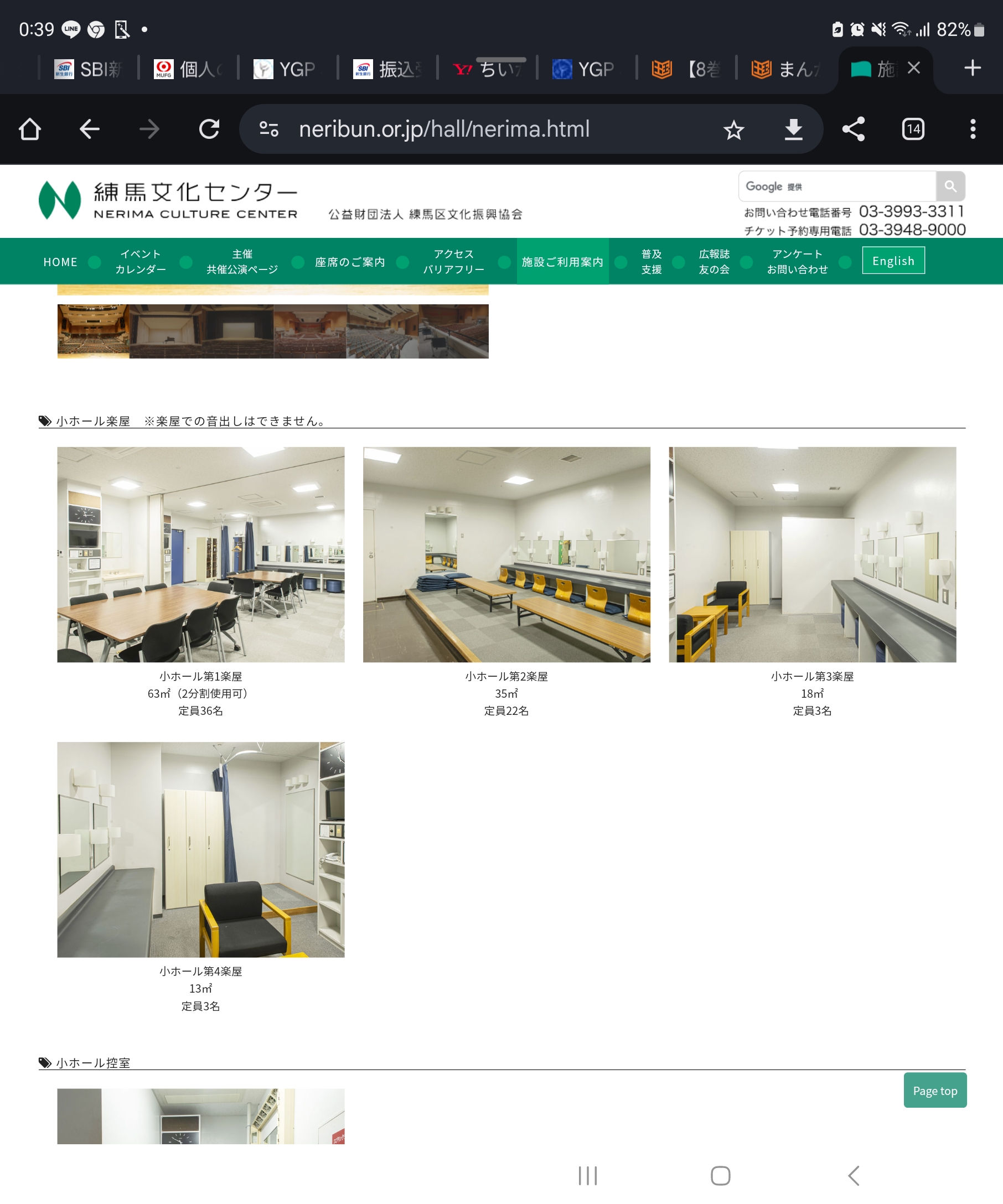Share the page via the share icon
The width and height of the screenshot is (1003, 1204).
pyautogui.click(x=854, y=128)
